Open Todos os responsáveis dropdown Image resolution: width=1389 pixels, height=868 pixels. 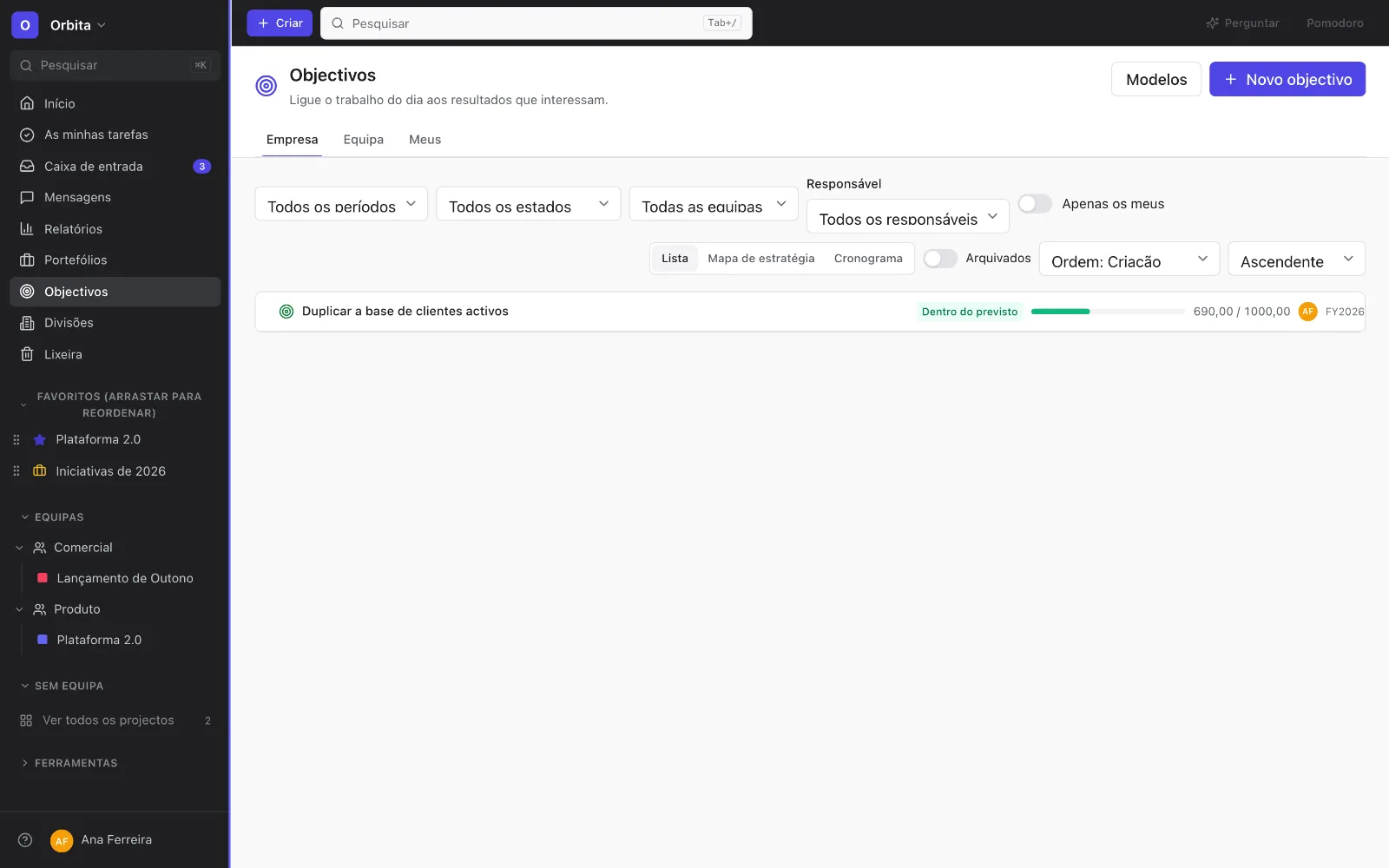[x=908, y=216]
